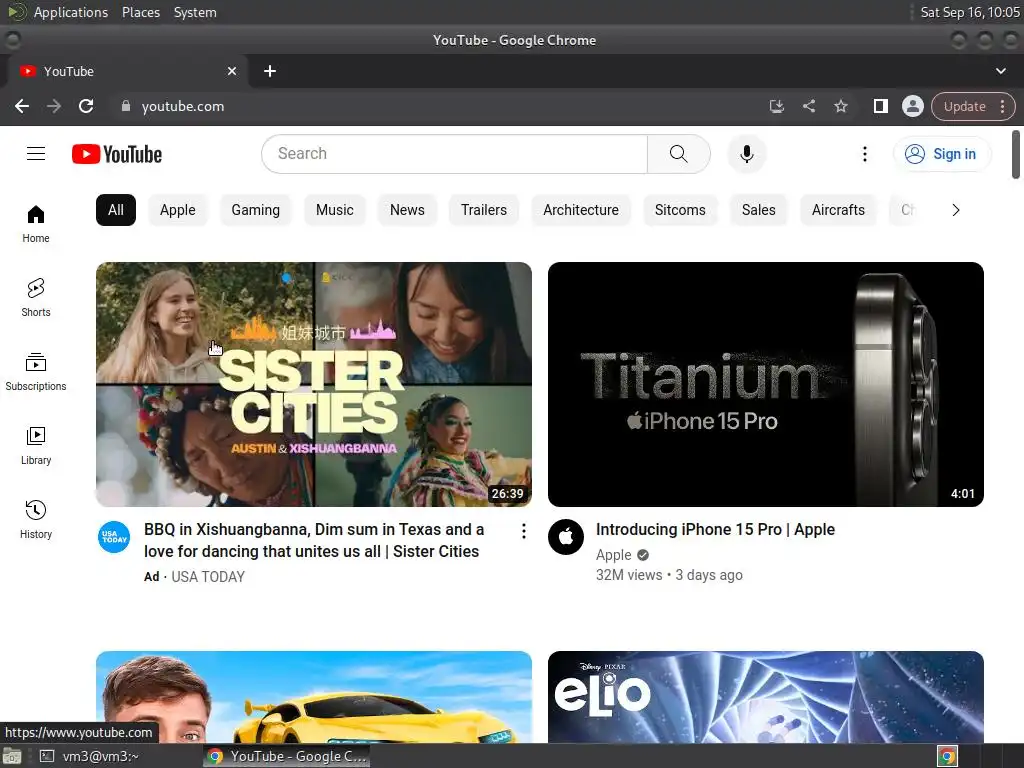Open the System menu
This screenshot has width=1024, height=768.
point(195,12)
